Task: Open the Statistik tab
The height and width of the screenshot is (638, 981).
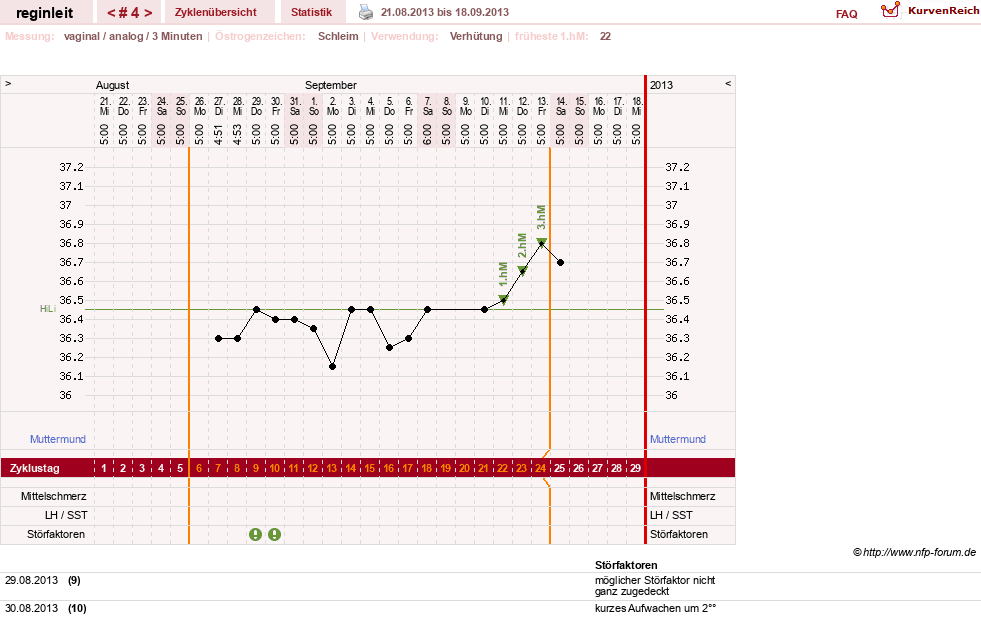Action: pos(312,12)
